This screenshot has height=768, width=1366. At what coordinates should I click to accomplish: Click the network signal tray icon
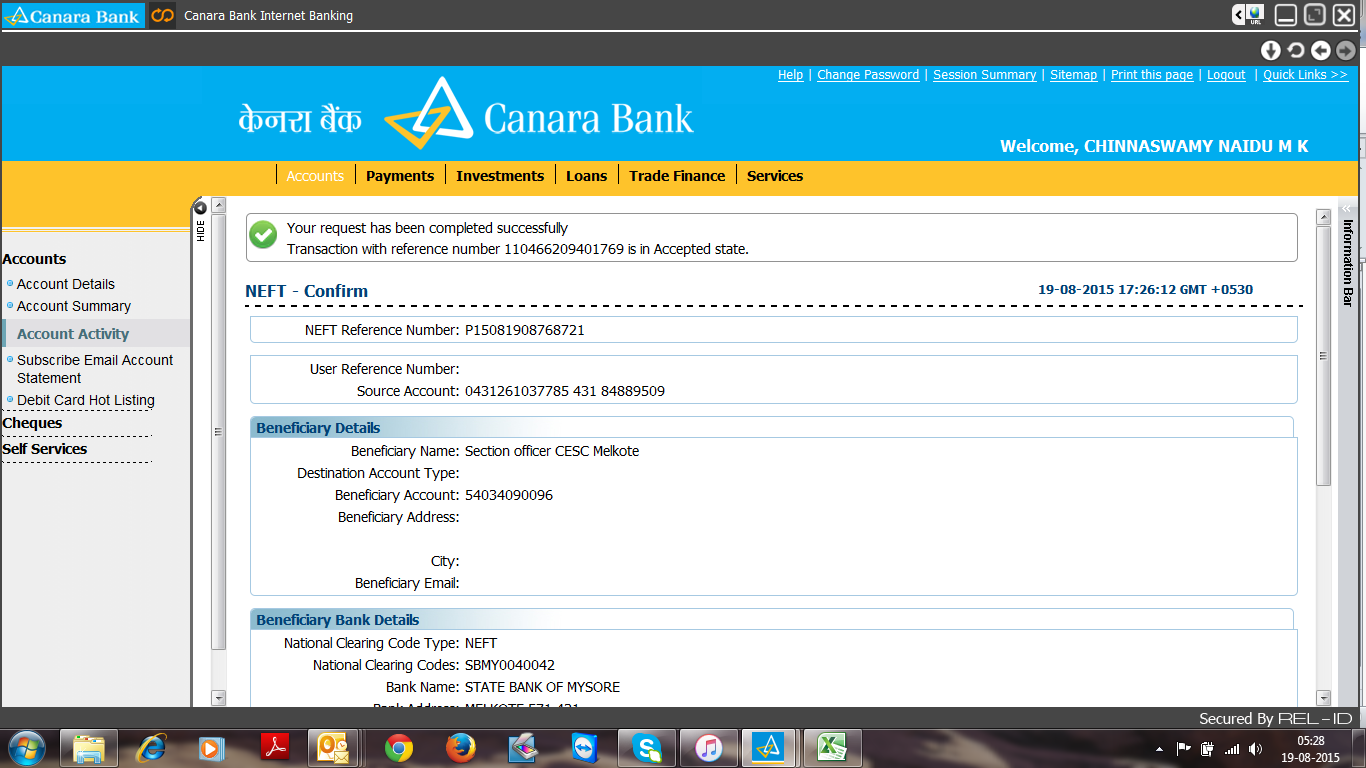1232,748
